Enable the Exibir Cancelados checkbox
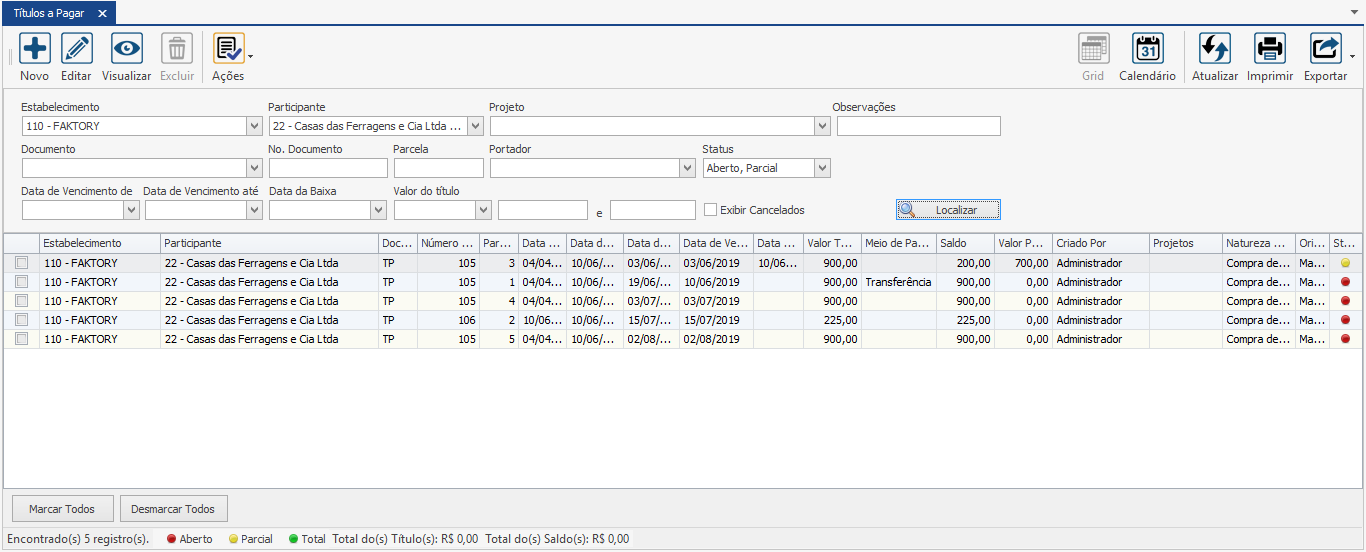Viewport: 1366px width, 552px height. 710,210
